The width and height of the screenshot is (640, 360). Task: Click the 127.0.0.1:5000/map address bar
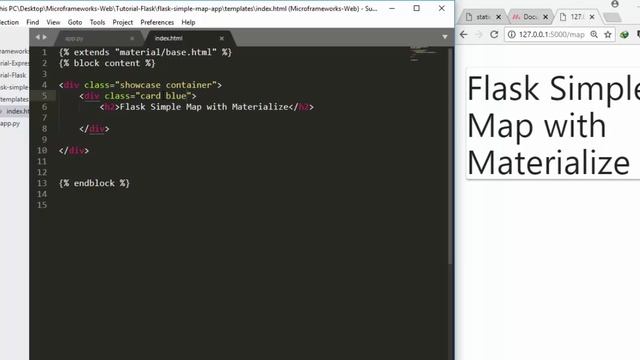tap(552, 35)
